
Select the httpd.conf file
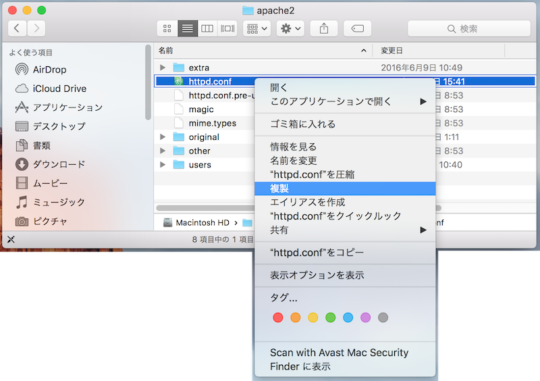tap(210, 82)
